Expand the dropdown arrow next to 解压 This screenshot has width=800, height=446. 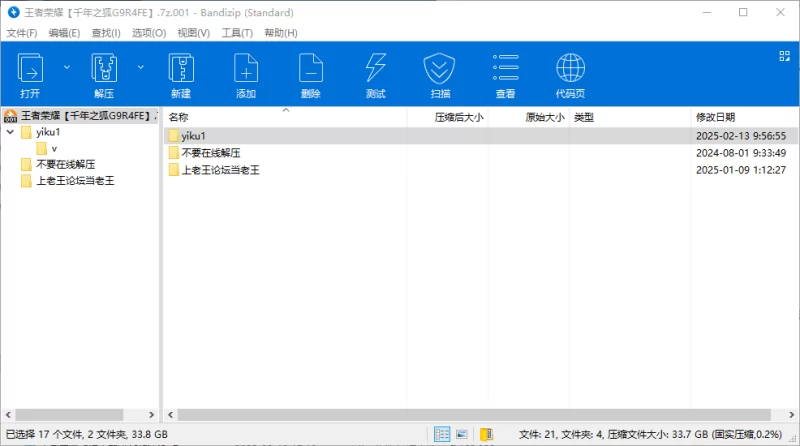point(141,67)
